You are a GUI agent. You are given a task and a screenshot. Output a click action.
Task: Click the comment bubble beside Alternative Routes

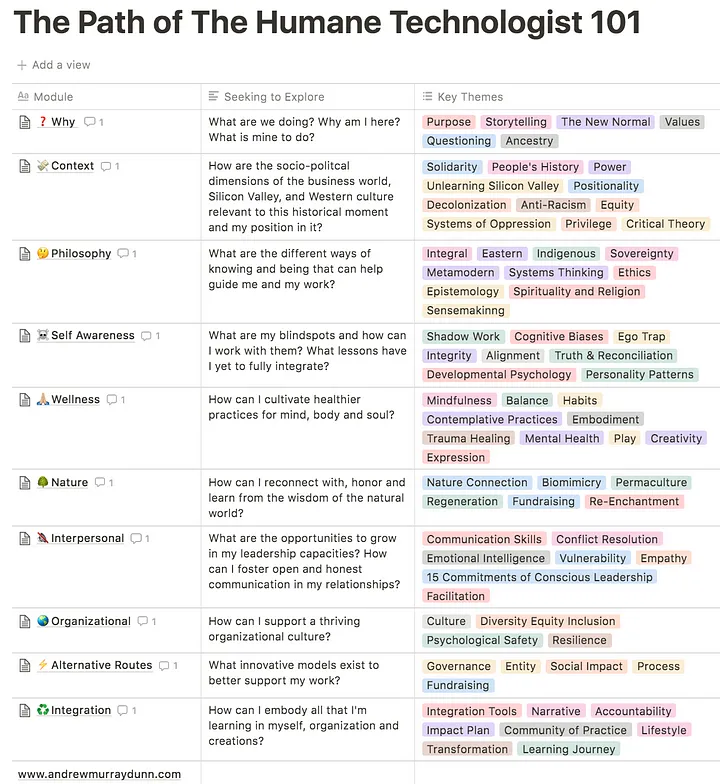pyautogui.click(x=165, y=666)
